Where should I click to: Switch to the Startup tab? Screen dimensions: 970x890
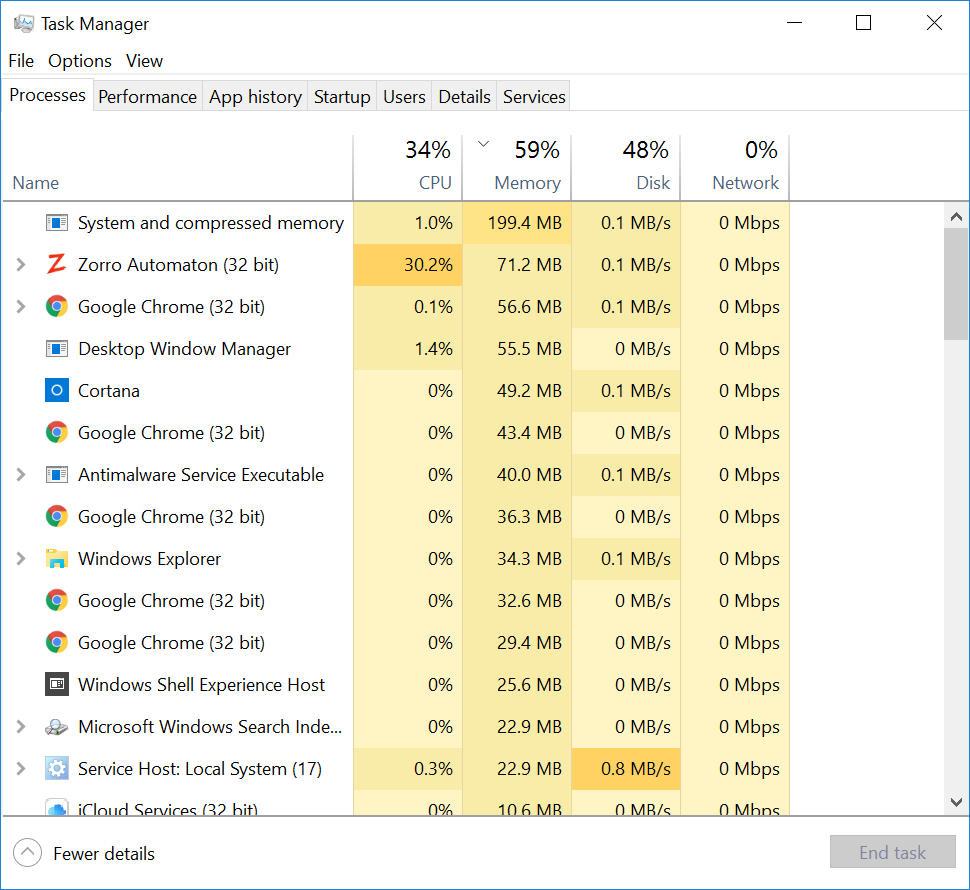342,96
